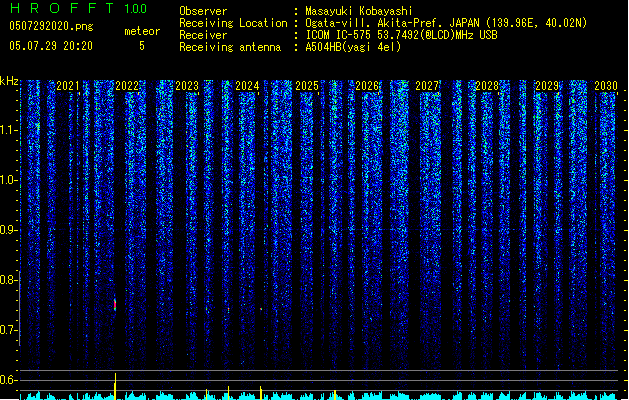629x400 pixels.
Task: Click the kHz axis unit label
Action: point(9,81)
